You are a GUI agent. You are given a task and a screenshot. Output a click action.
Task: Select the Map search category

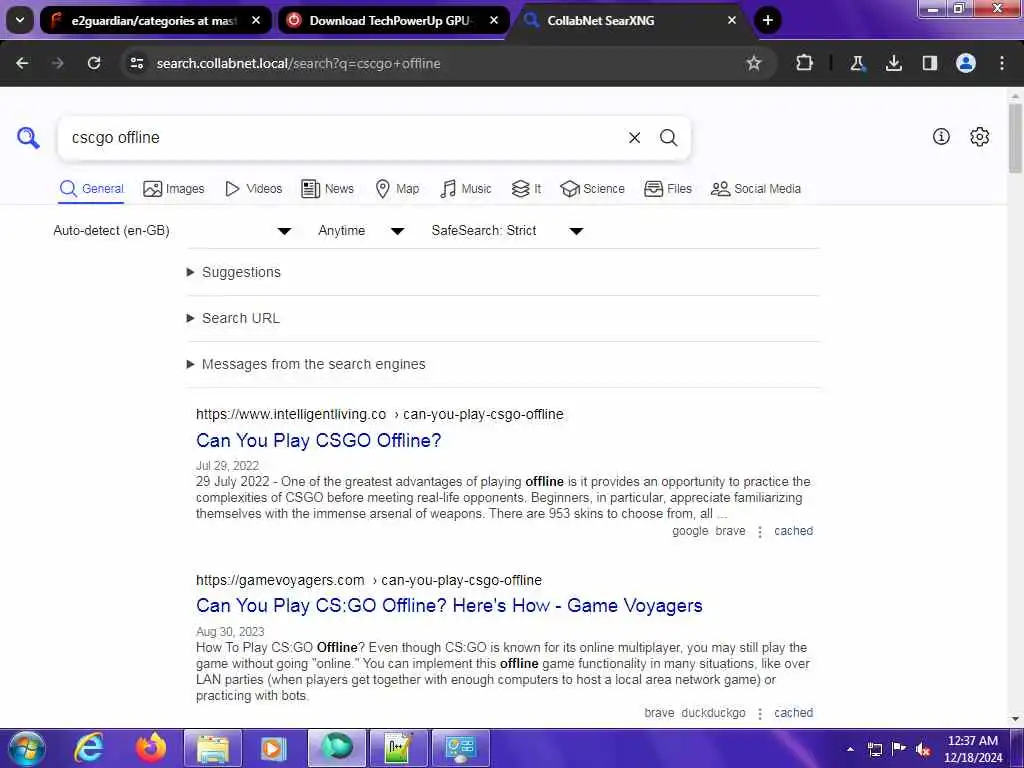pos(397,189)
